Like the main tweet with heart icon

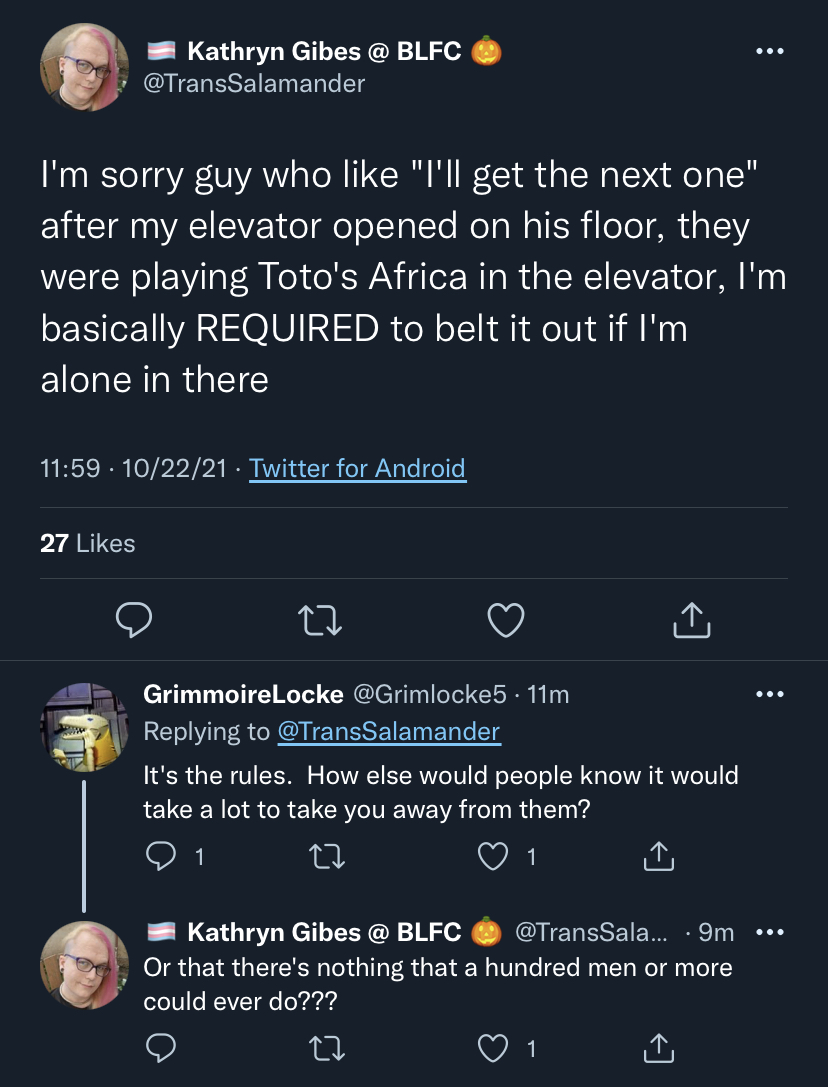tap(506, 620)
